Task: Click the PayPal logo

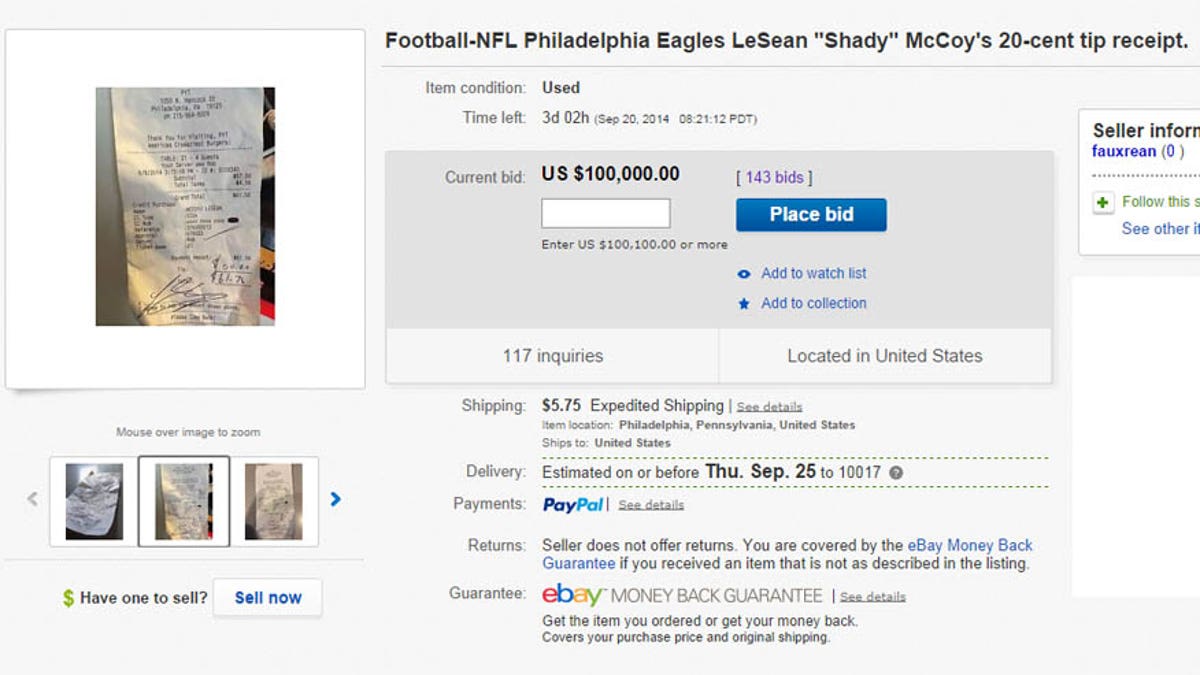Action: [x=573, y=505]
